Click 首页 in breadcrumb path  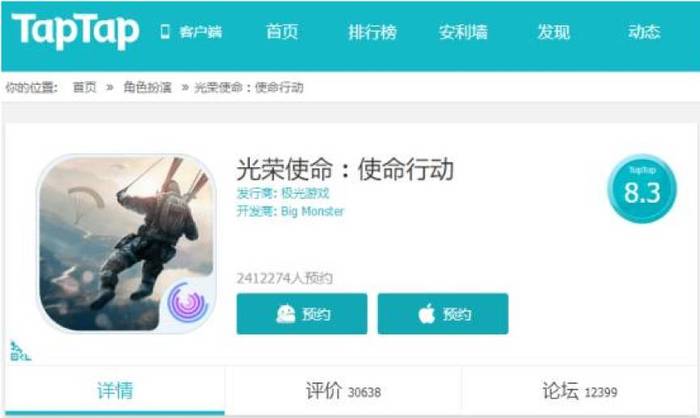point(84,88)
